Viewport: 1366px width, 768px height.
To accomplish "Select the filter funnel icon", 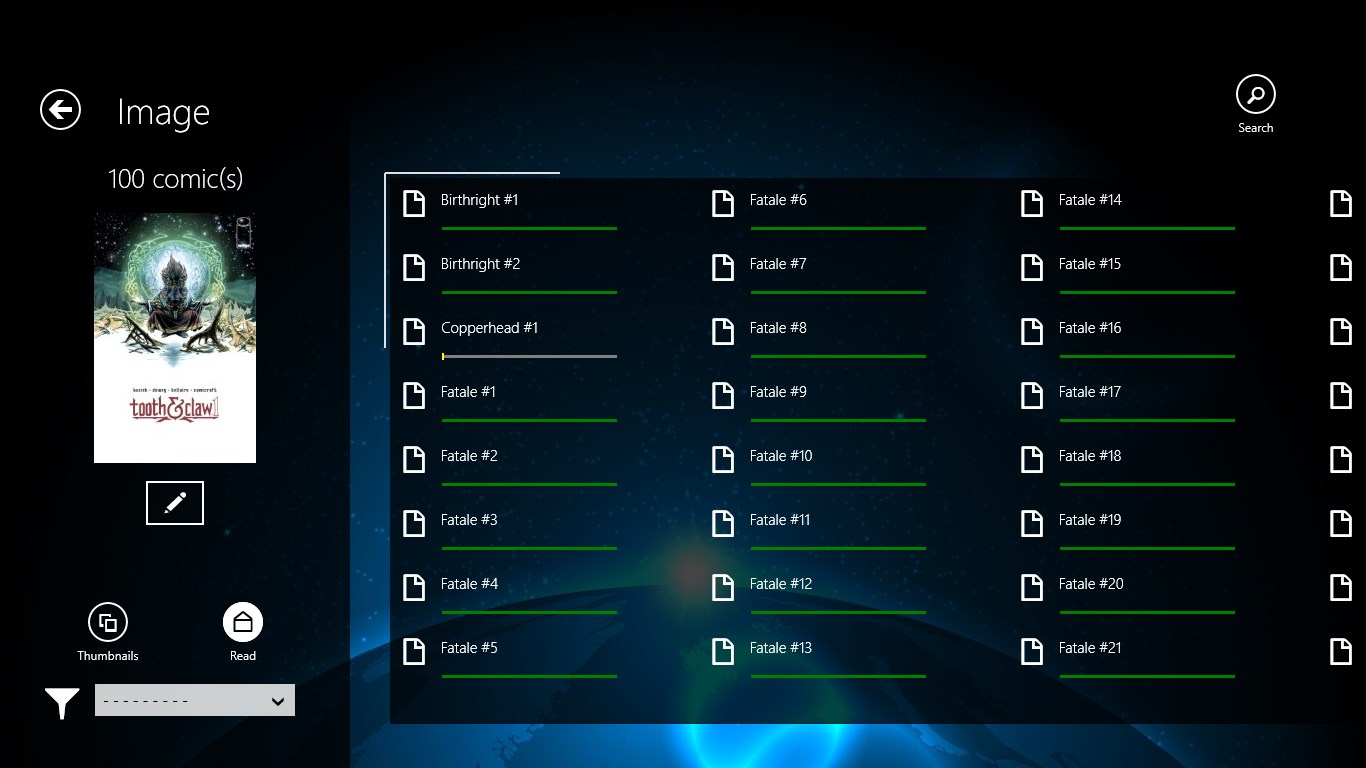I will click(60, 702).
